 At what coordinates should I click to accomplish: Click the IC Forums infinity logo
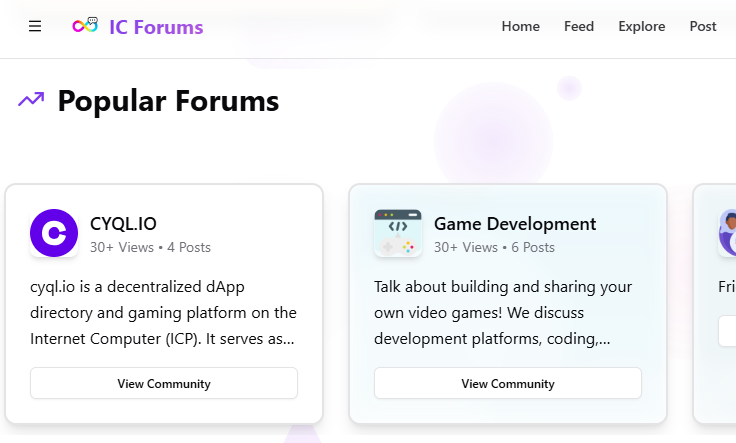(85, 25)
